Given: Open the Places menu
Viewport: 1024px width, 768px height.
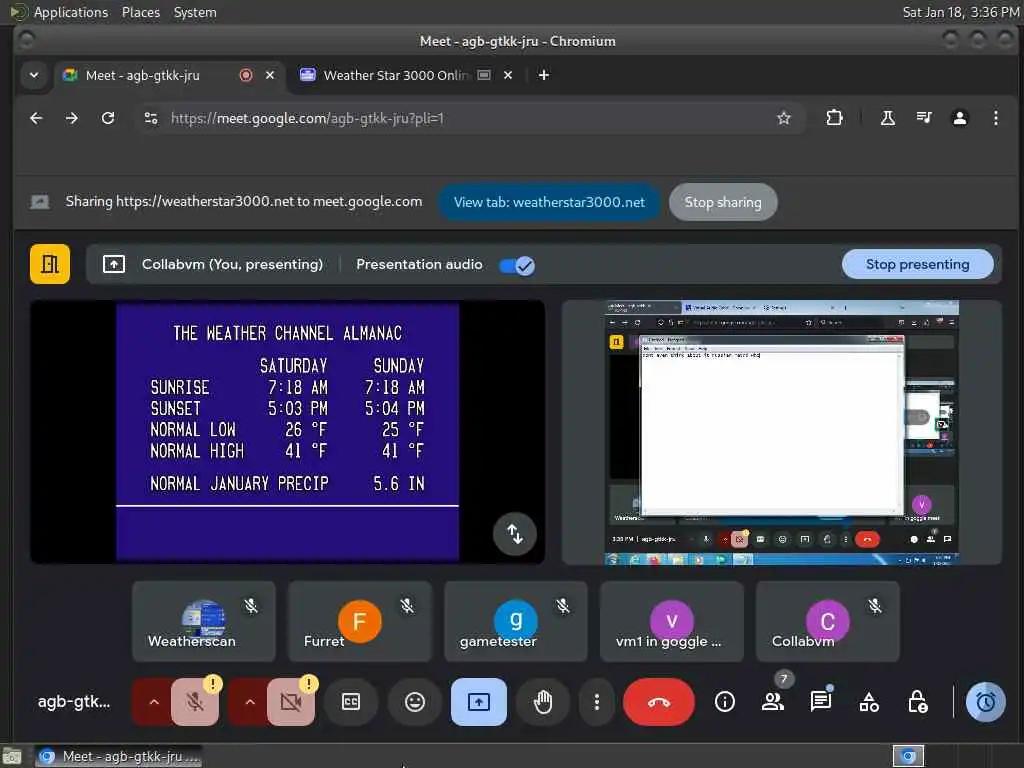Looking at the screenshot, I should pyautogui.click(x=140, y=12).
